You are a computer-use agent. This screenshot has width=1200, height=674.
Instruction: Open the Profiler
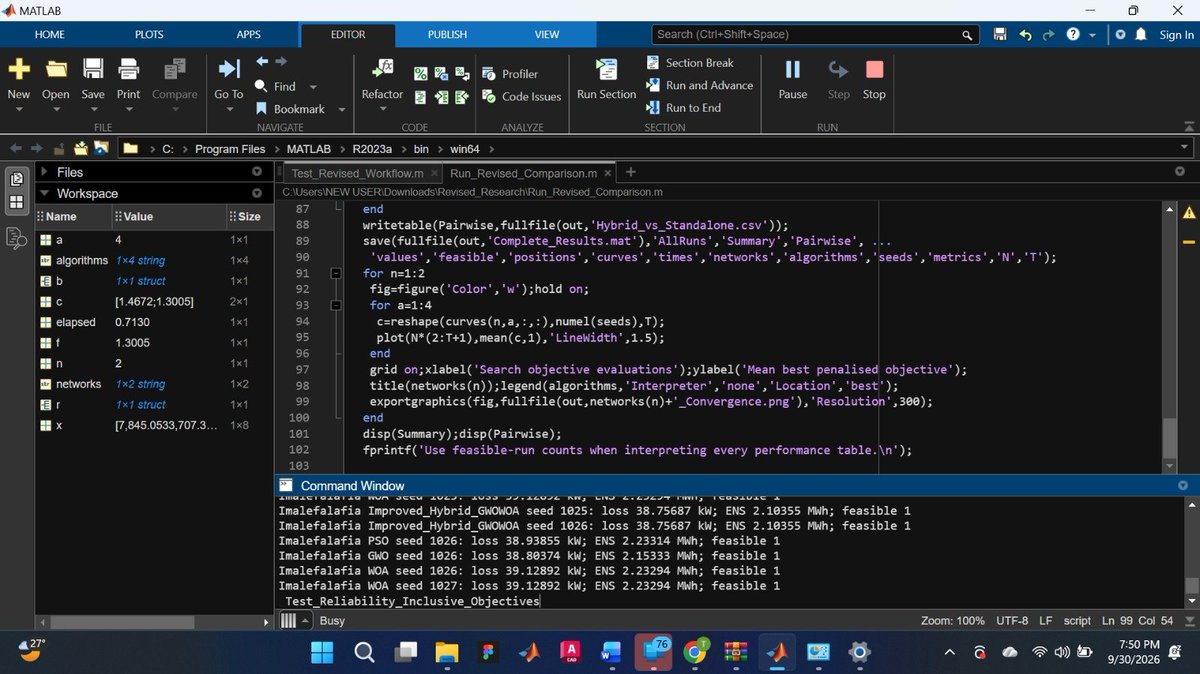click(510, 74)
